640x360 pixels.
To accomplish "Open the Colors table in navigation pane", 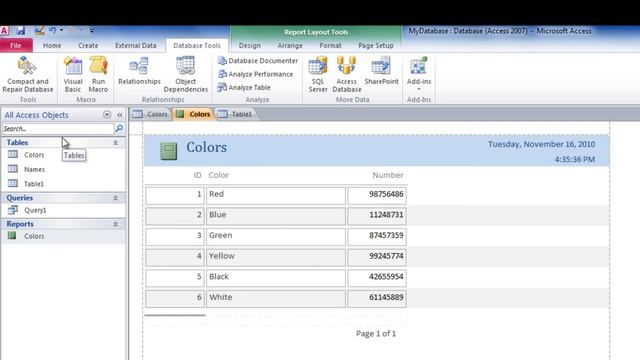I will (x=34, y=155).
